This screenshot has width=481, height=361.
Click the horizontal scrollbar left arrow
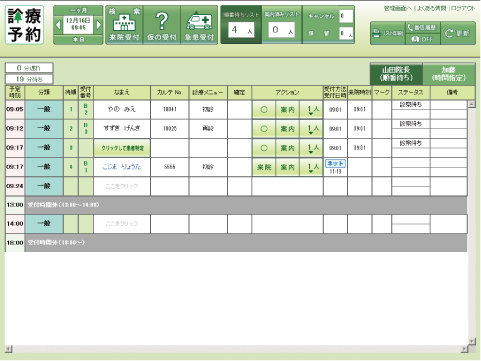pos(9,349)
